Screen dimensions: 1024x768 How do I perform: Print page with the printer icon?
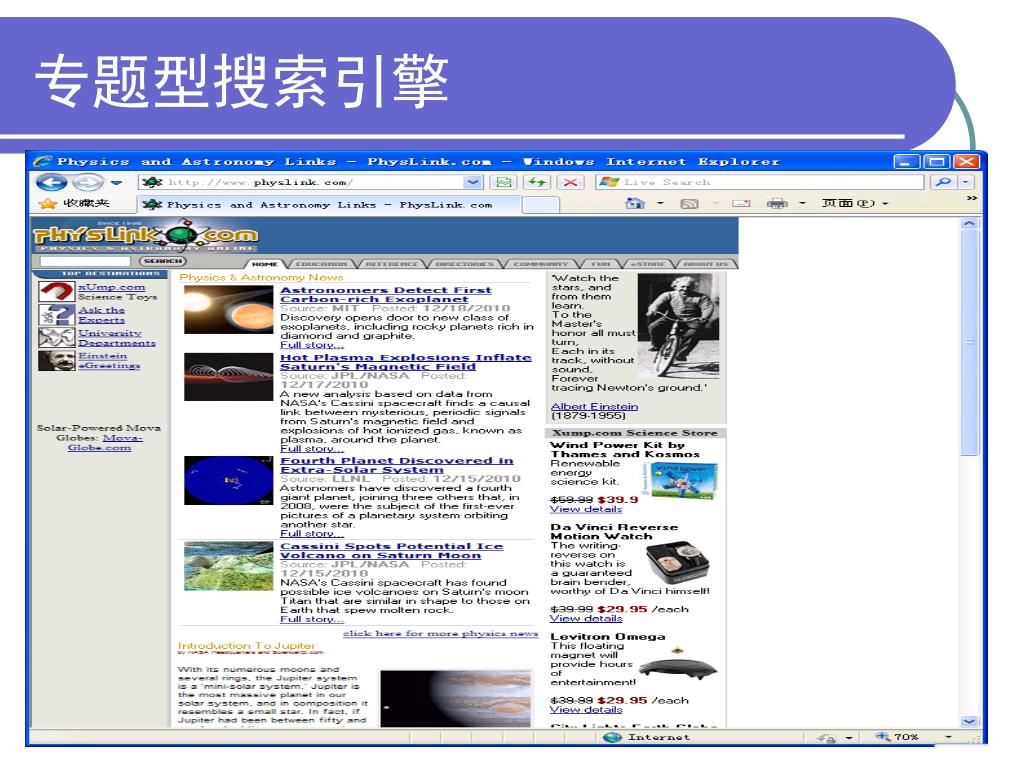pos(776,204)
